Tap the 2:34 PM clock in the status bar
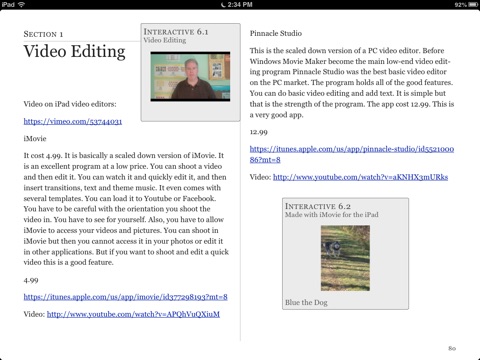 click(x=240, y=4)
